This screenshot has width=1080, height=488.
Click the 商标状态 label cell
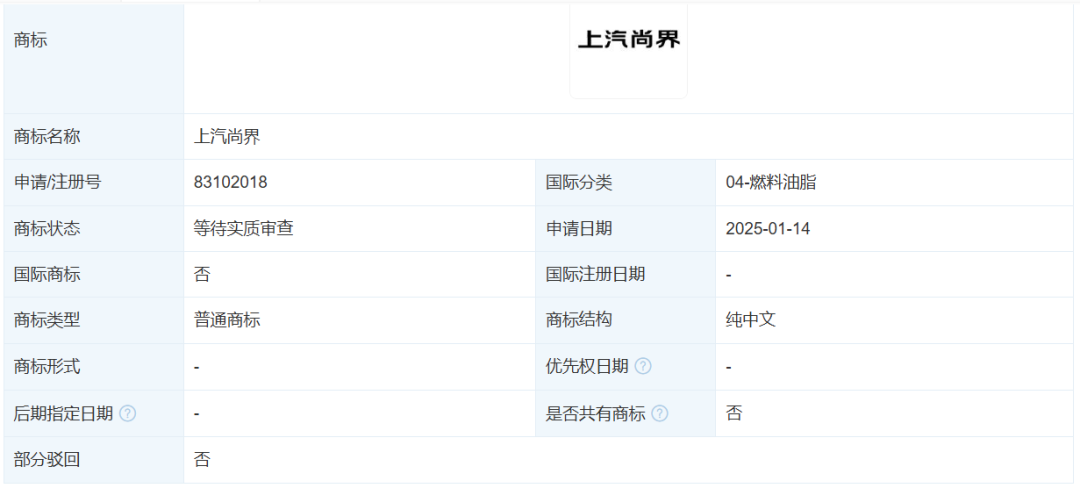tap(94, 229)
